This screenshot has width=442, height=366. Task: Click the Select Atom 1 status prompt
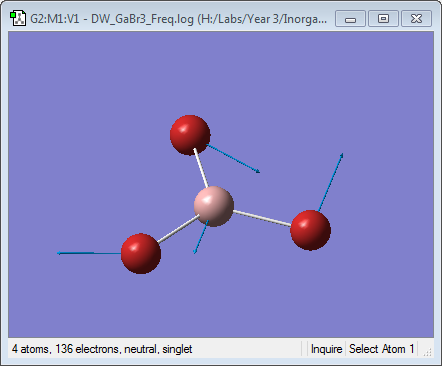[381, 349]
